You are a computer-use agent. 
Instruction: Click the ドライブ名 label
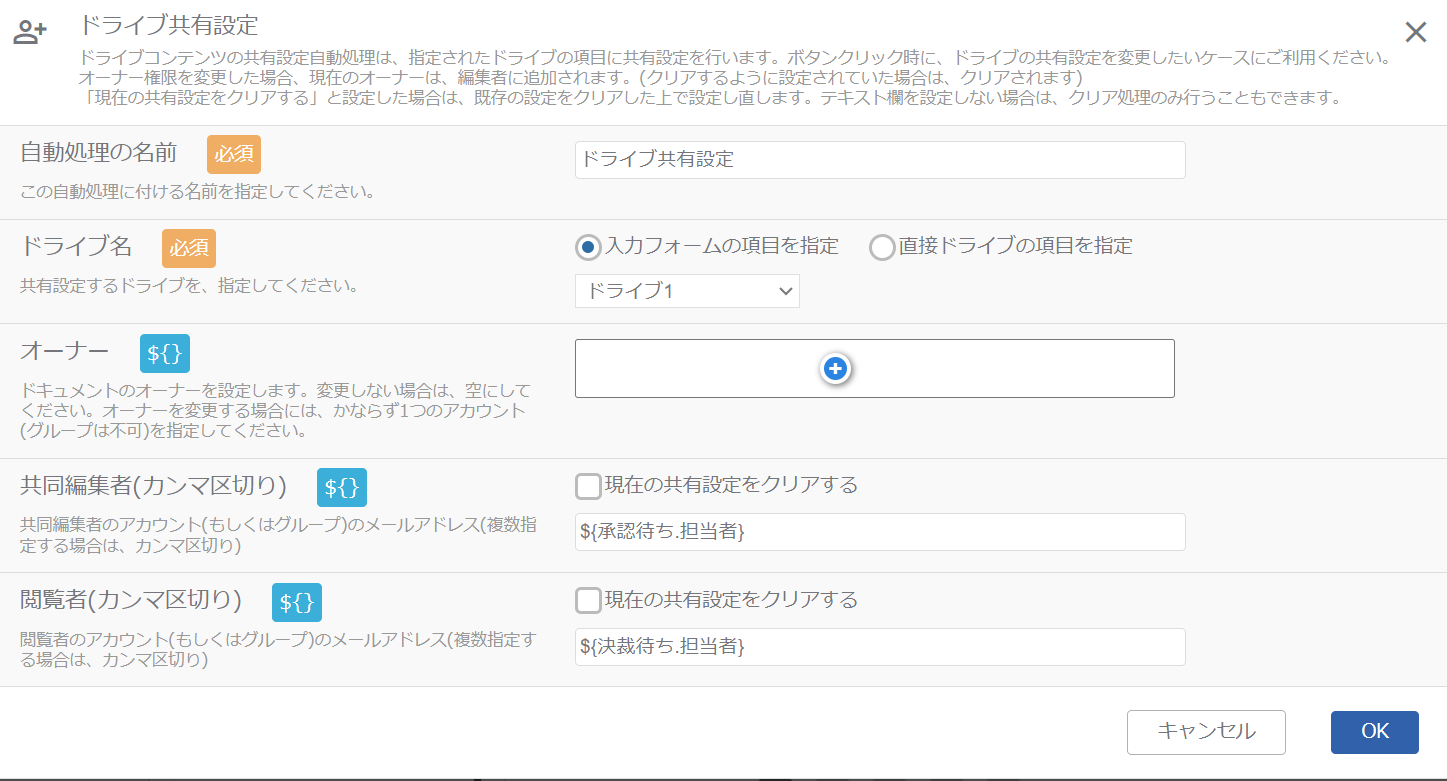click(x=76, y=246)
